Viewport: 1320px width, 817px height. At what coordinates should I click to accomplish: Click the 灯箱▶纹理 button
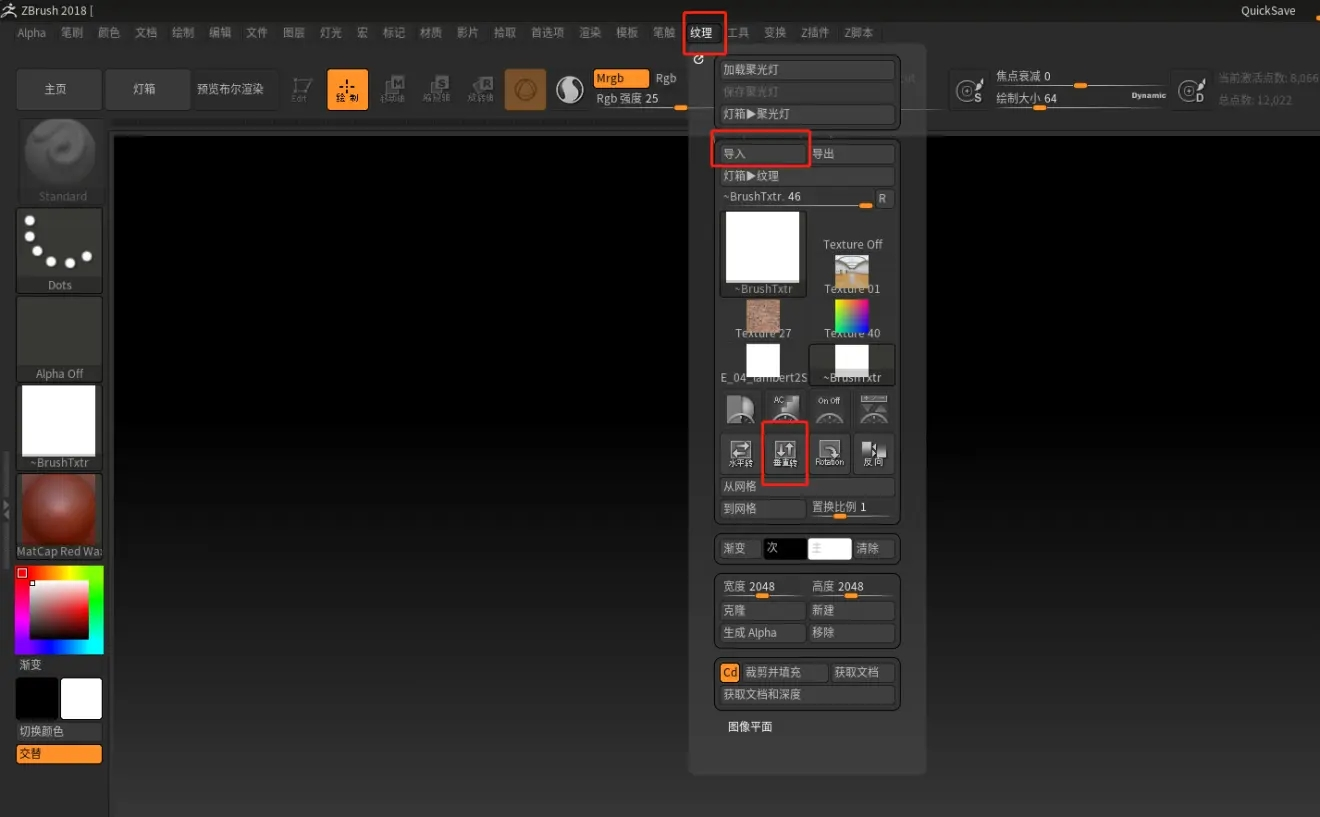(807, 176)
